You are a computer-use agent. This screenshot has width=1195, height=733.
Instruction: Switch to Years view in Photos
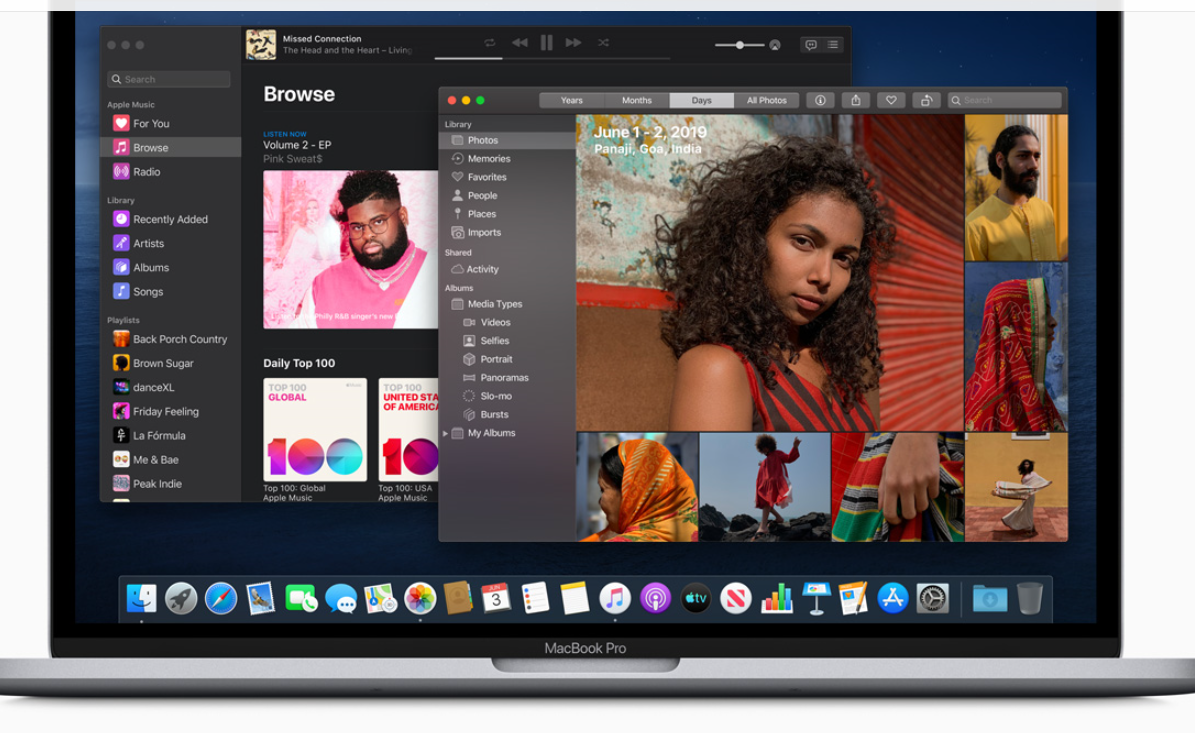click(572, 101)
